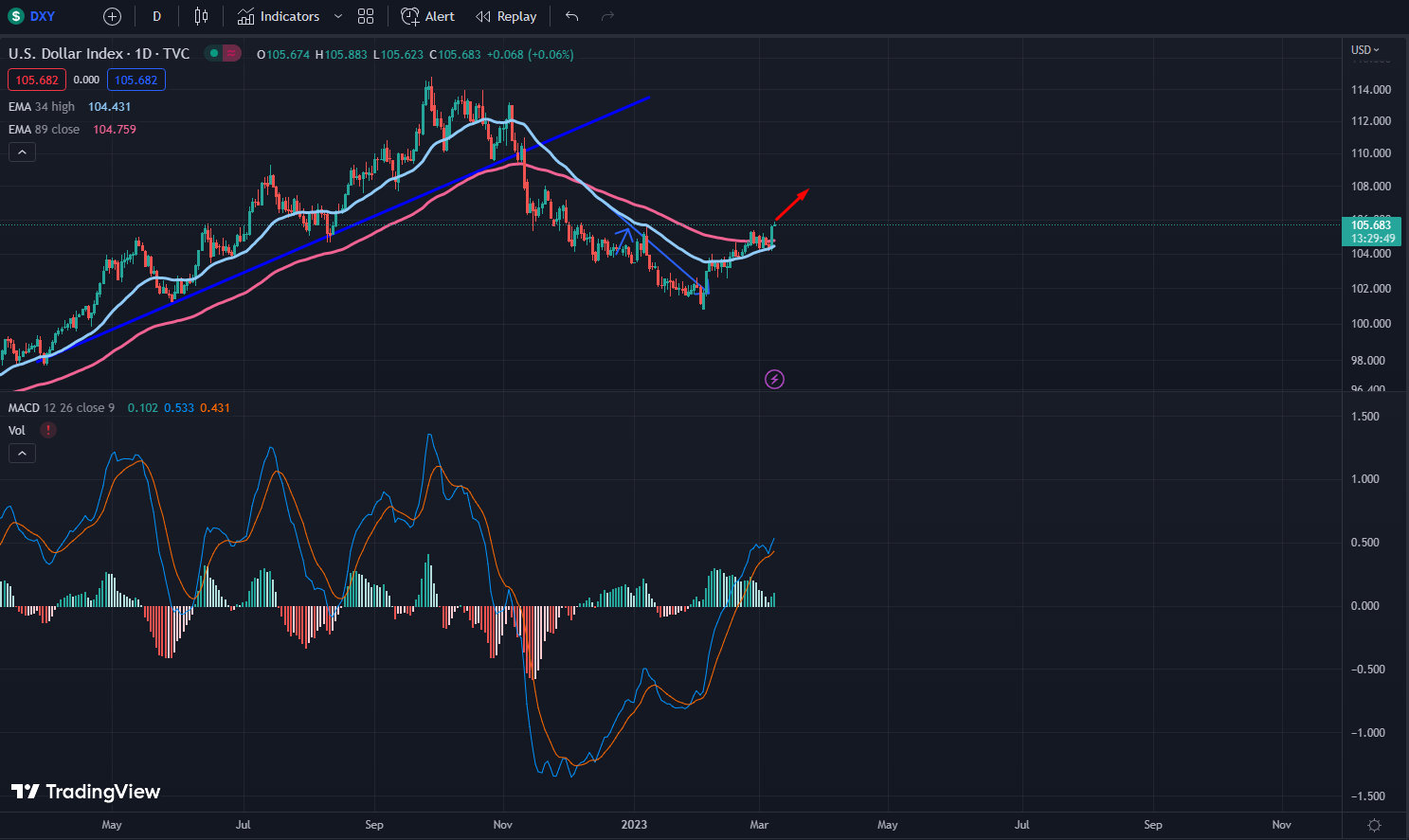Click the green current price label 105.683
This screenshot has height=840, width=1409.
(x=1371, y=225)
